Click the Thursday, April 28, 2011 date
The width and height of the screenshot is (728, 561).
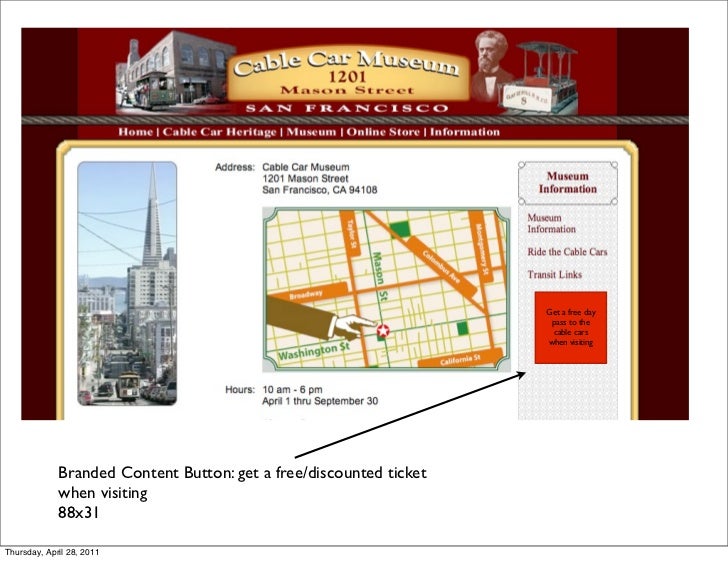click(x=52, y=552)
